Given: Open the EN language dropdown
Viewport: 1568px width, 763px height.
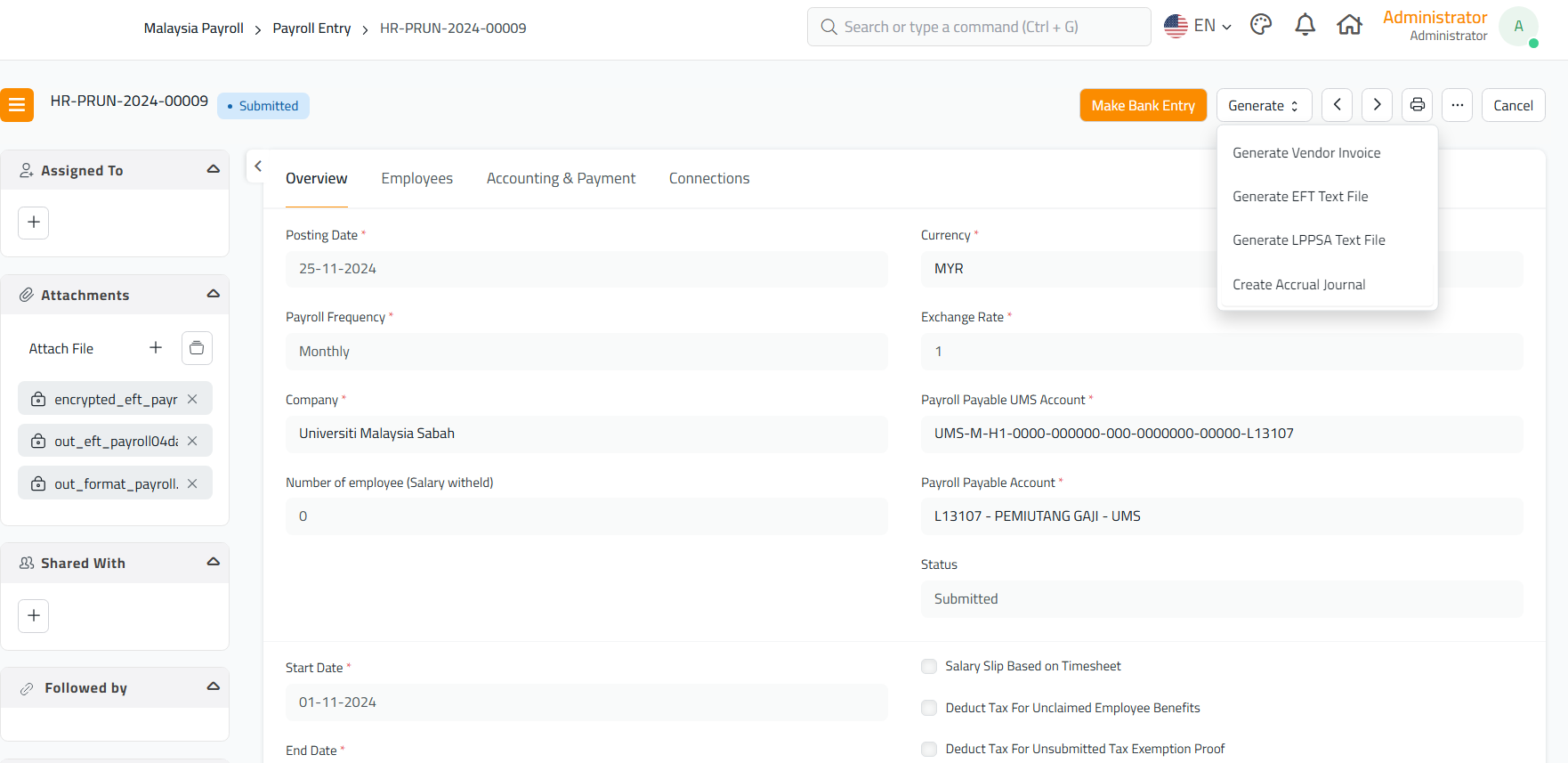Looking at the screenshot, I should pos(1198,26).
